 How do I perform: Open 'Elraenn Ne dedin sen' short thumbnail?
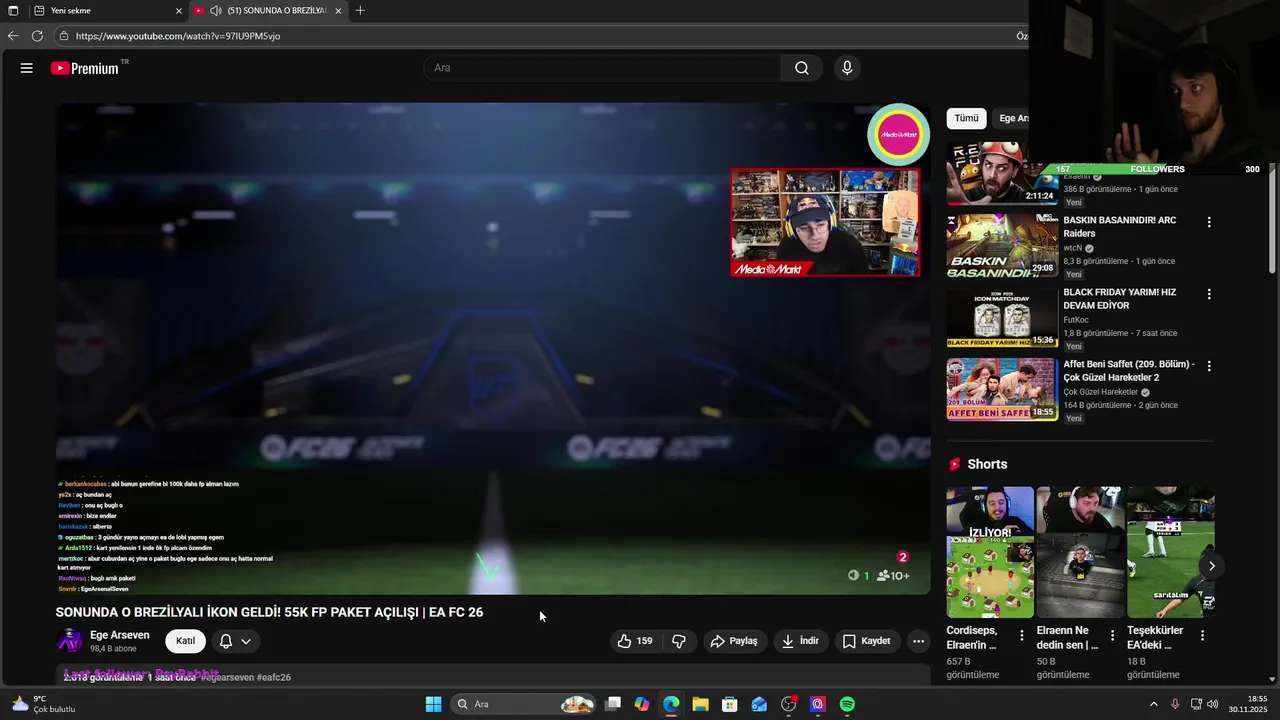pos(1080,552)
